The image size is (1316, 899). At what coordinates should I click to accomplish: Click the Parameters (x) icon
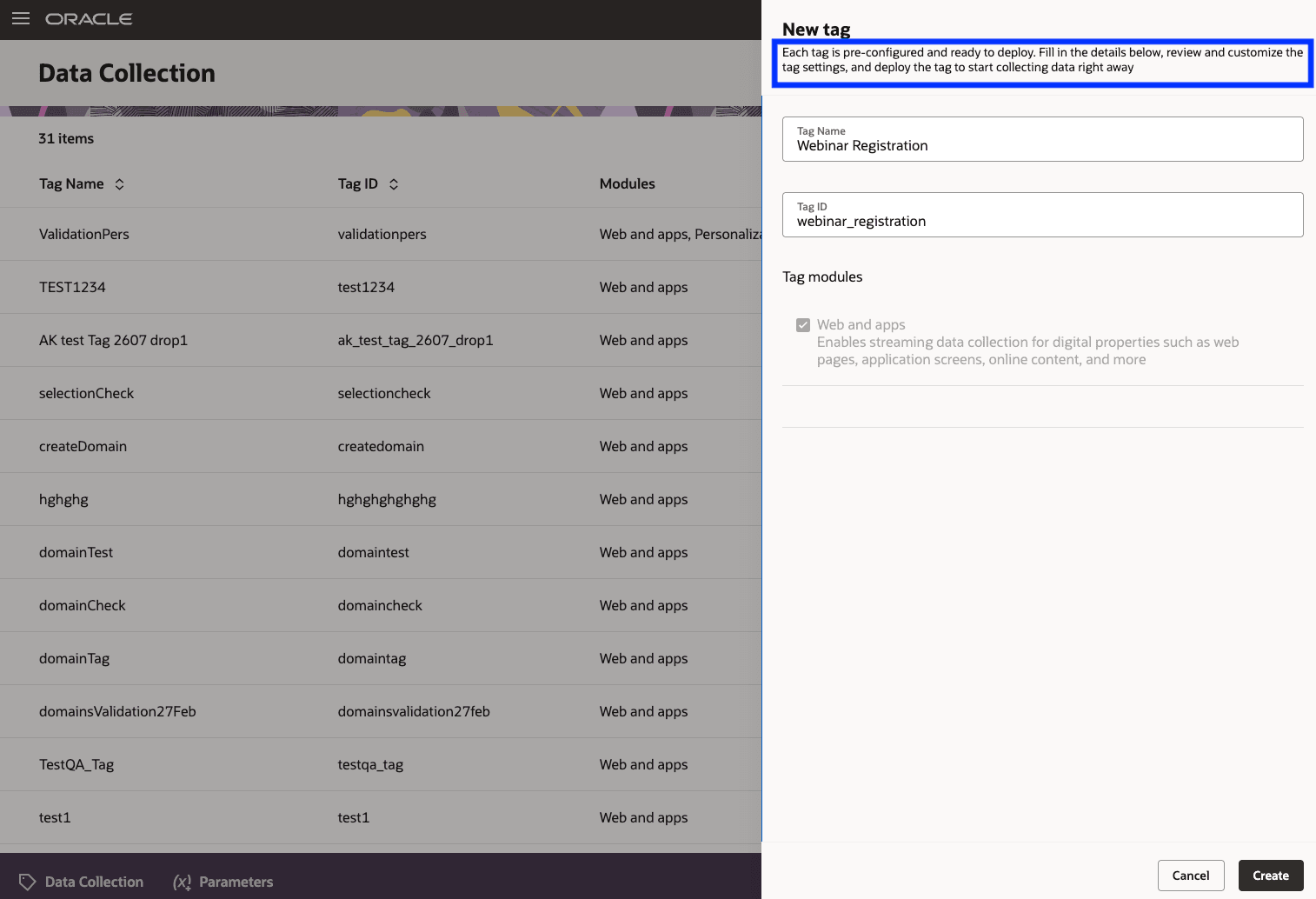pos(182,882)
